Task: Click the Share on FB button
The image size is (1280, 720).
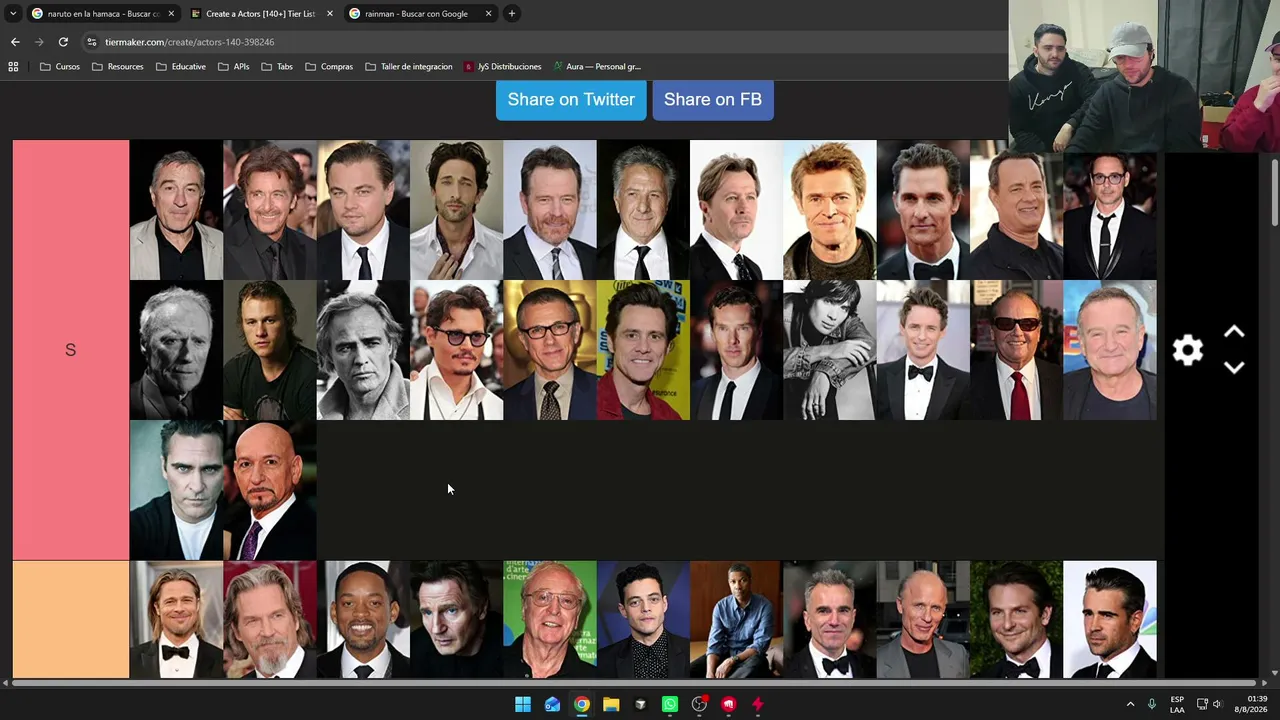Action: 713,100
